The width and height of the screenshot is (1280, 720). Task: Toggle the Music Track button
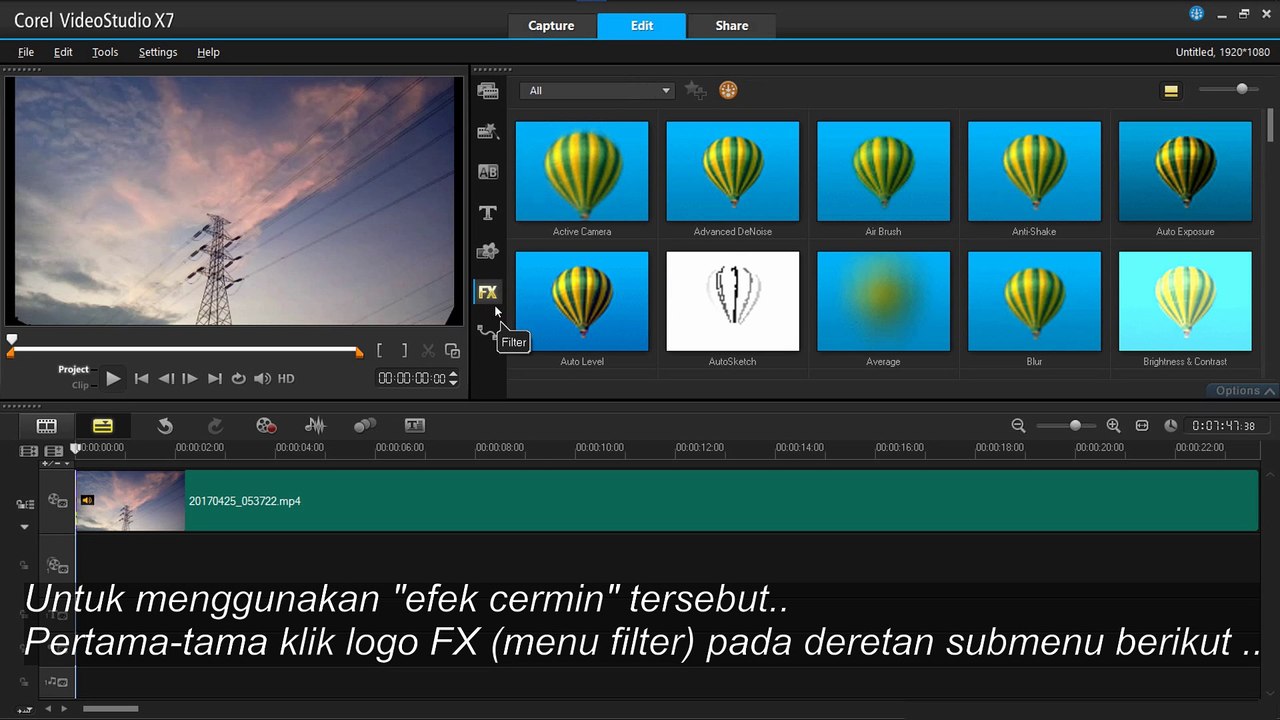(56, 682)
